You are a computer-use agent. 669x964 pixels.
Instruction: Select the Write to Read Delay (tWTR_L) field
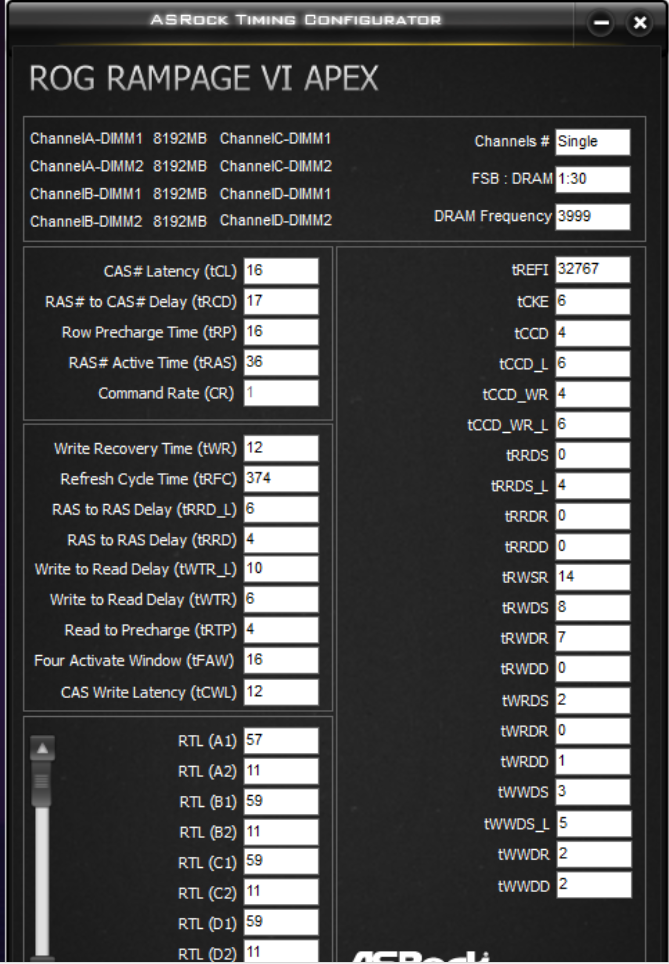(x=281, y=569)
